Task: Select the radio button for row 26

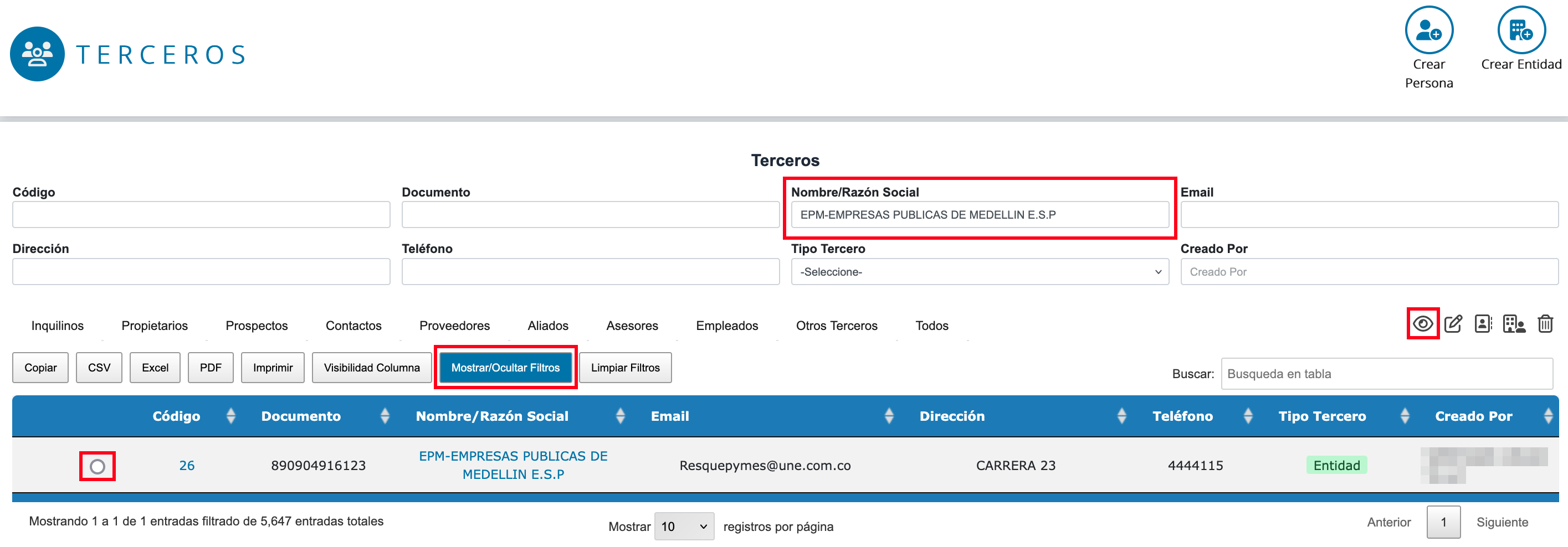Action: pos(98,466)
